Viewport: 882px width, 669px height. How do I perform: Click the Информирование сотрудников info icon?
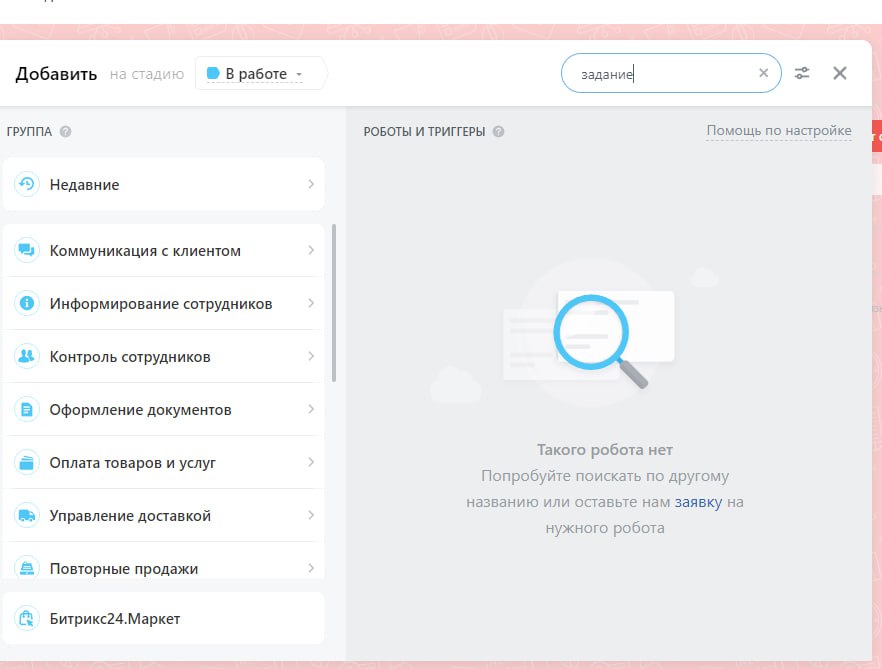tap(26, 303)
